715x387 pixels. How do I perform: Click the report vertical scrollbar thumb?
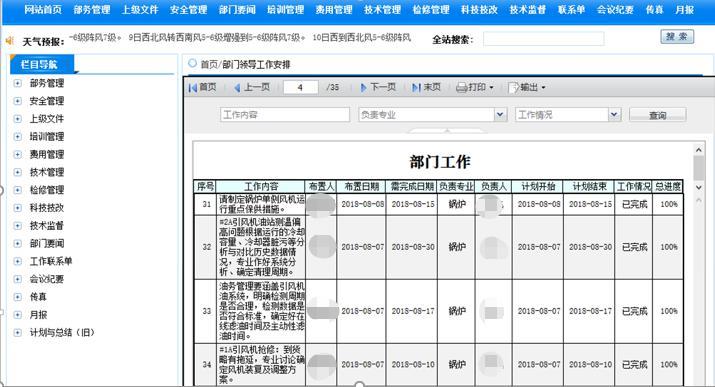click(x=699, y=168)
